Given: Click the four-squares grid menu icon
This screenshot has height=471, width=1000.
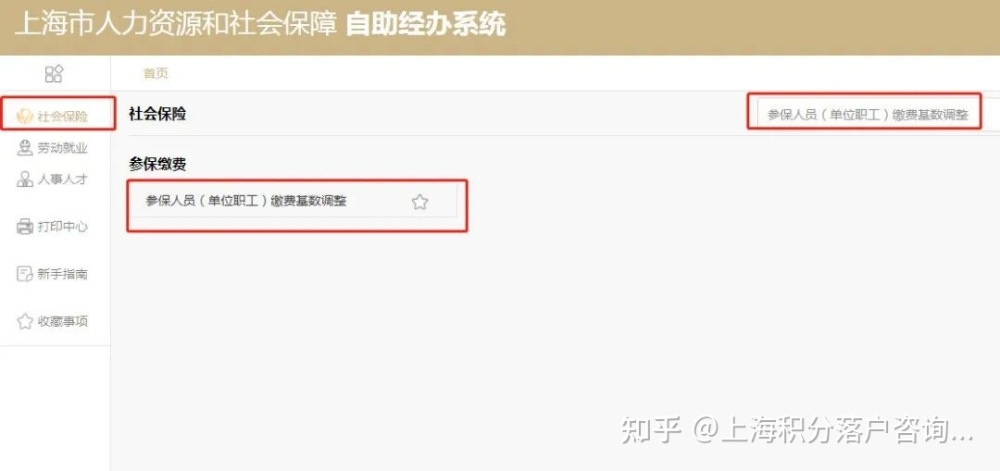Looking at the screenshot, I should 54,73.
